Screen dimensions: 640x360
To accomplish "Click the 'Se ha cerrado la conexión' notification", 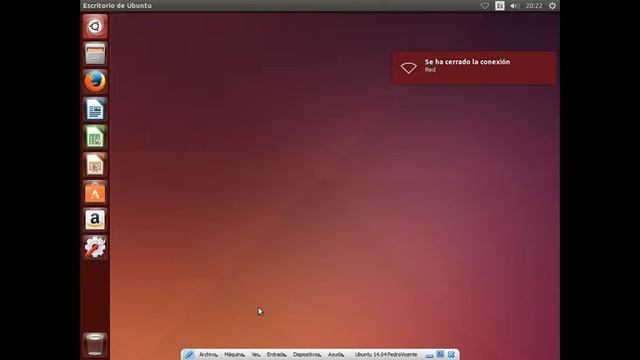I will tap(474, 68).
